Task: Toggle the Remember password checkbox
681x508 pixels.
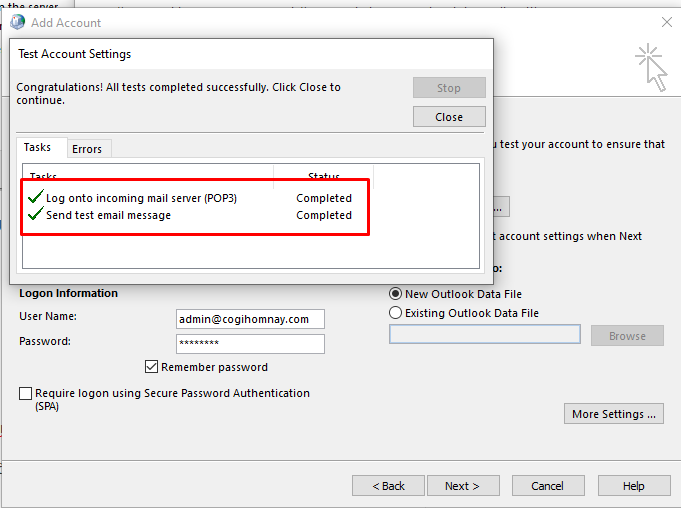Action: (152, 367)
